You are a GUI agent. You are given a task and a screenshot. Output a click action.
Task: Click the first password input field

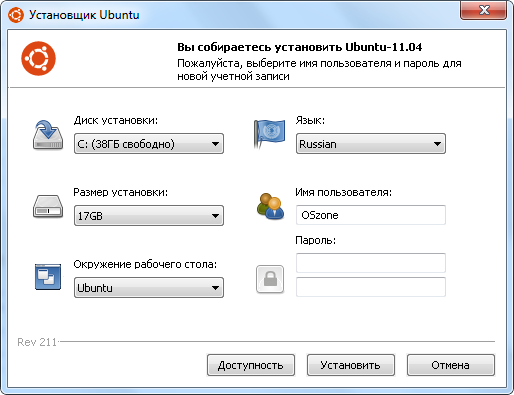[371, 263]
